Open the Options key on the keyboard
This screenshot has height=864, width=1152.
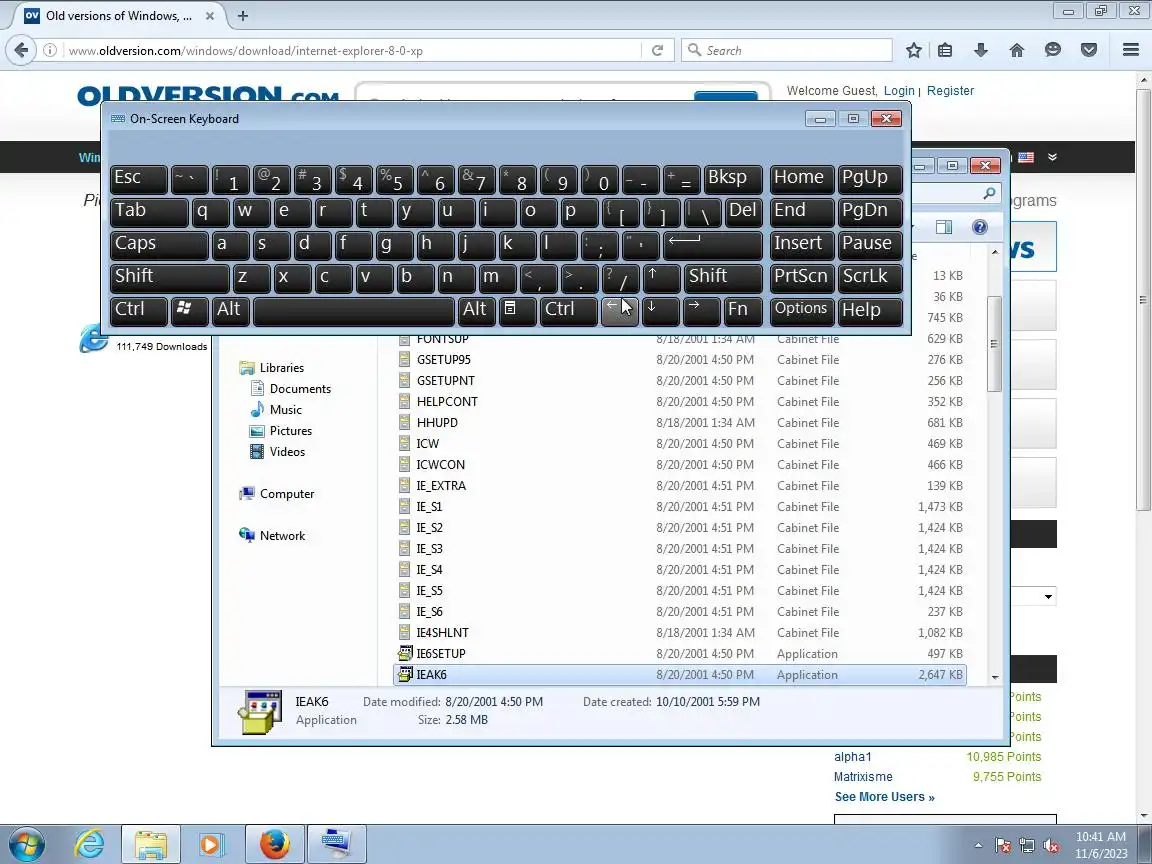point(802,311)
